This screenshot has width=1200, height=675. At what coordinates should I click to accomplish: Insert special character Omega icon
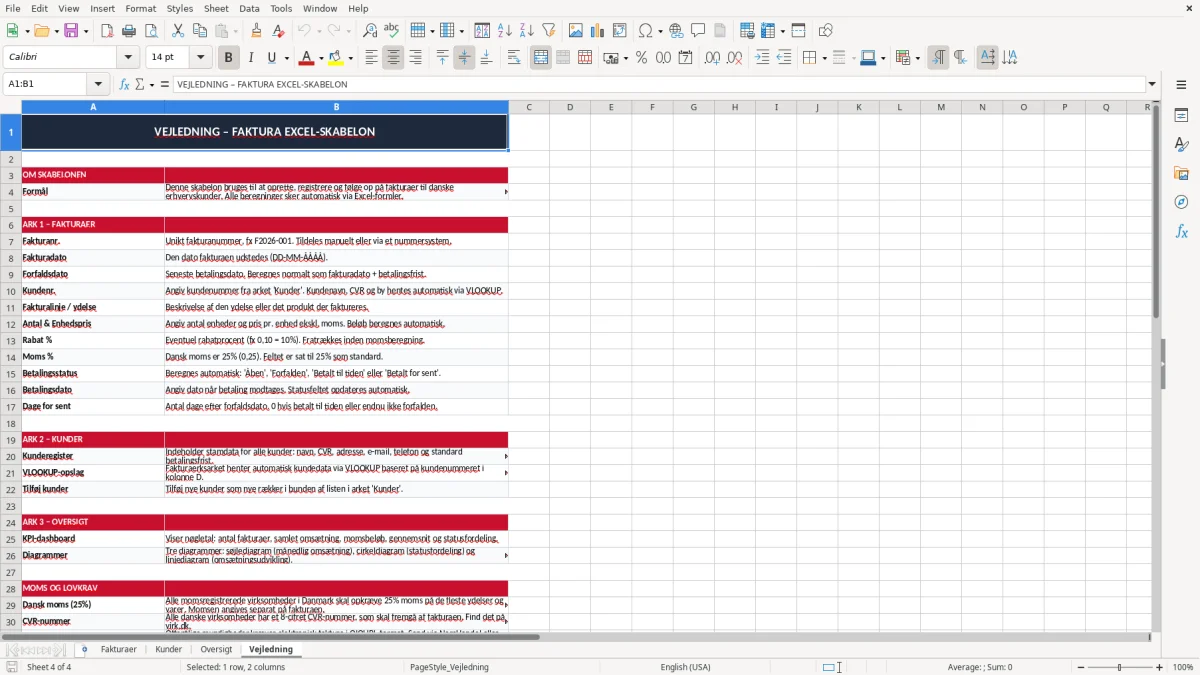646,31
